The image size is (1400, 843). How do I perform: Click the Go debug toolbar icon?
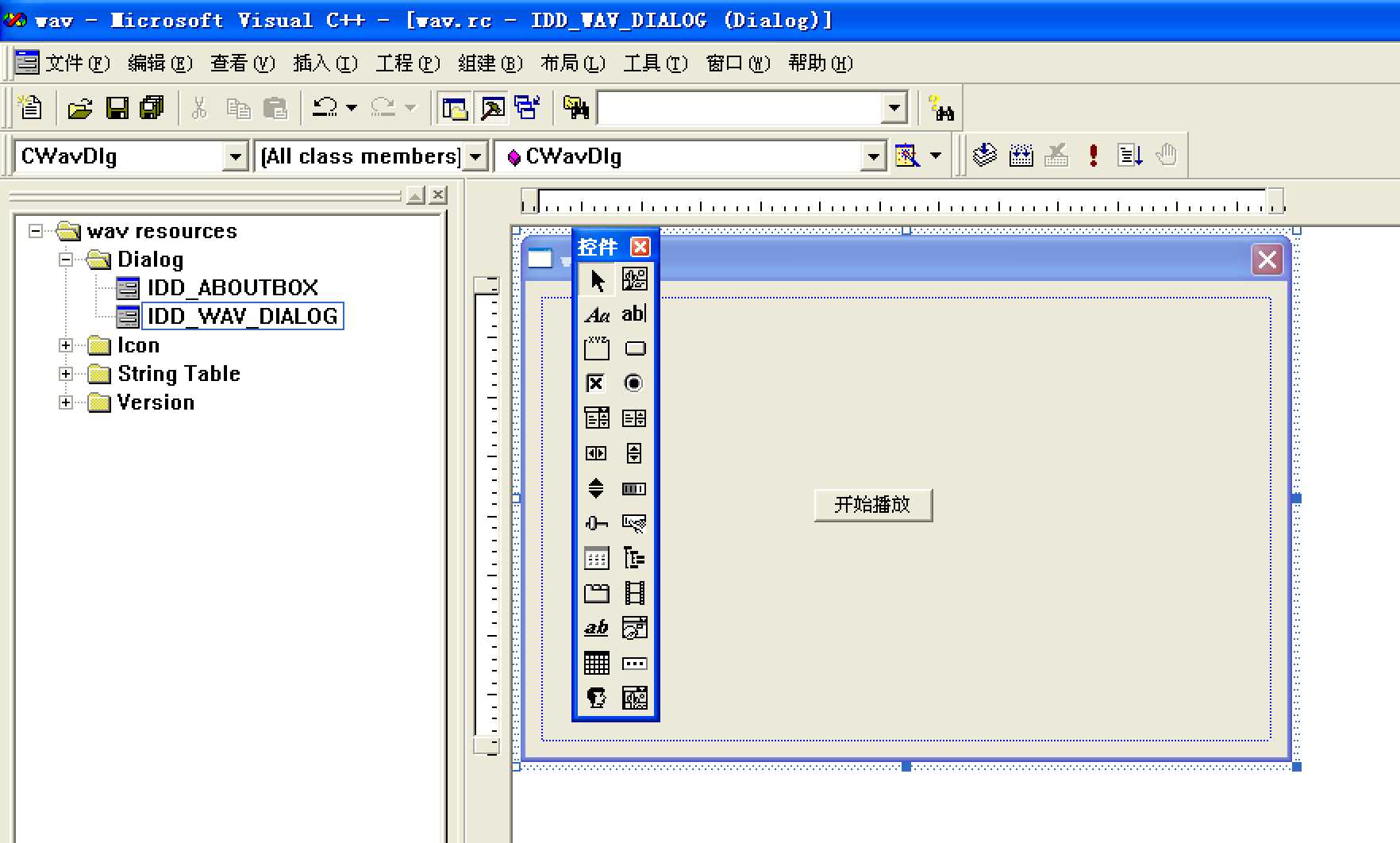(1129, 155)
